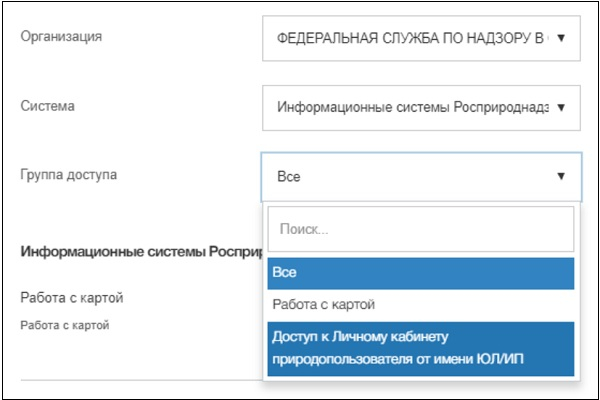
Task: Open the Организация dropdown
Action: [x=421, y=38]
